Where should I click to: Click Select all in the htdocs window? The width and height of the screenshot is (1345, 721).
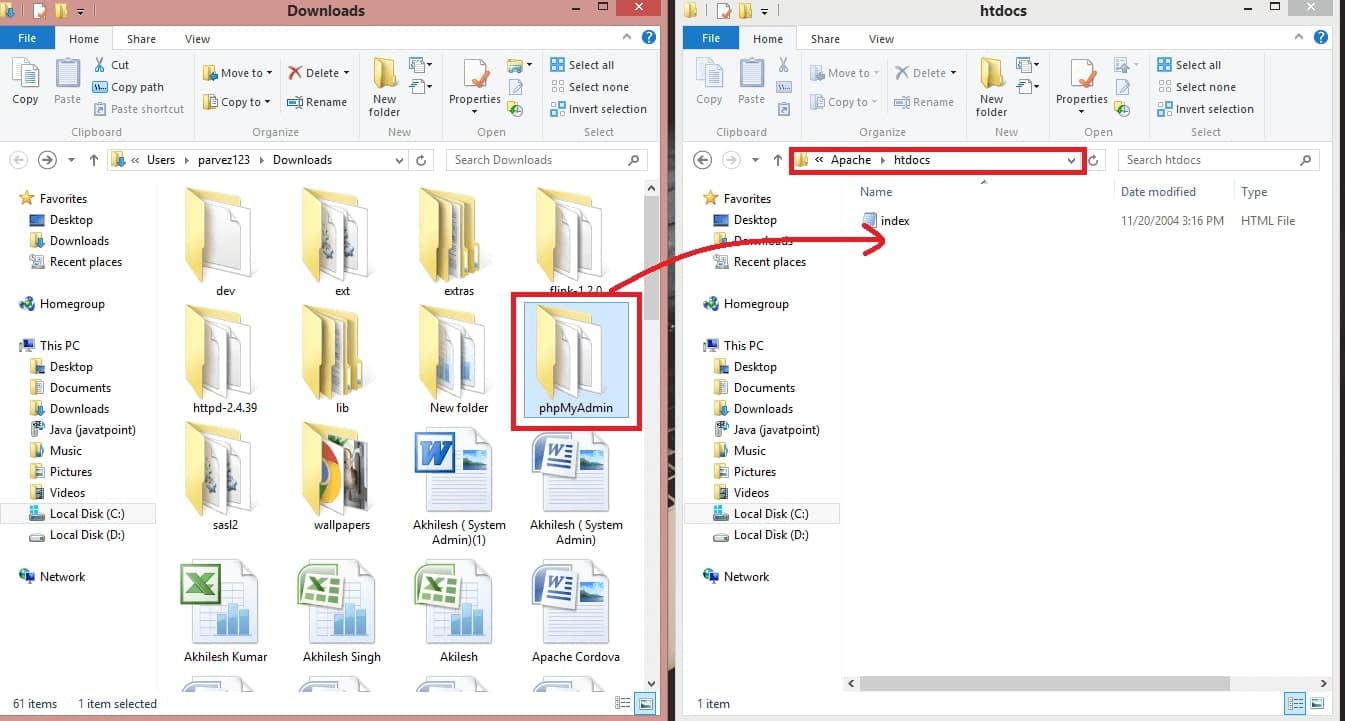click(x=1189, y=65)
